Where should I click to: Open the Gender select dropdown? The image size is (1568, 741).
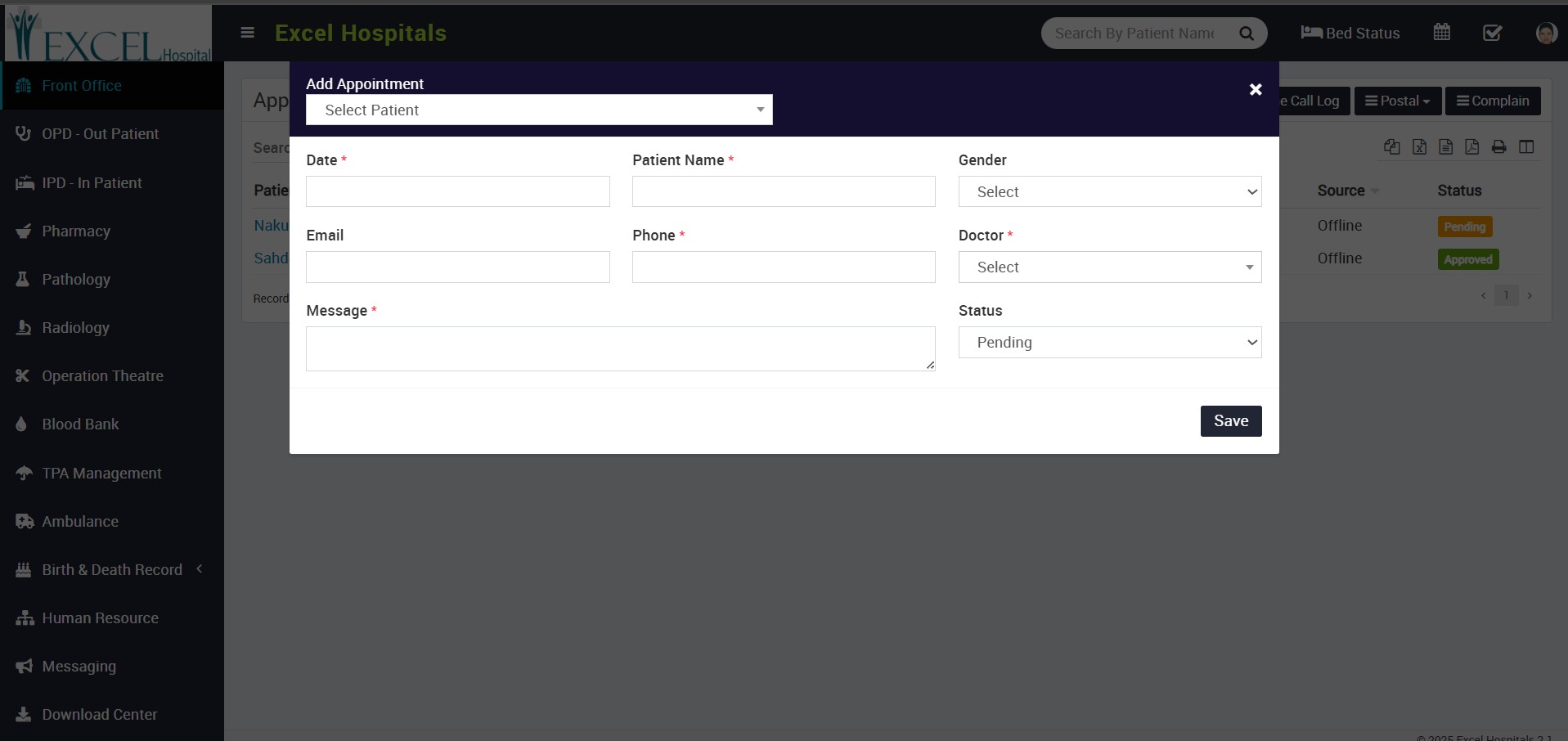1110,192
